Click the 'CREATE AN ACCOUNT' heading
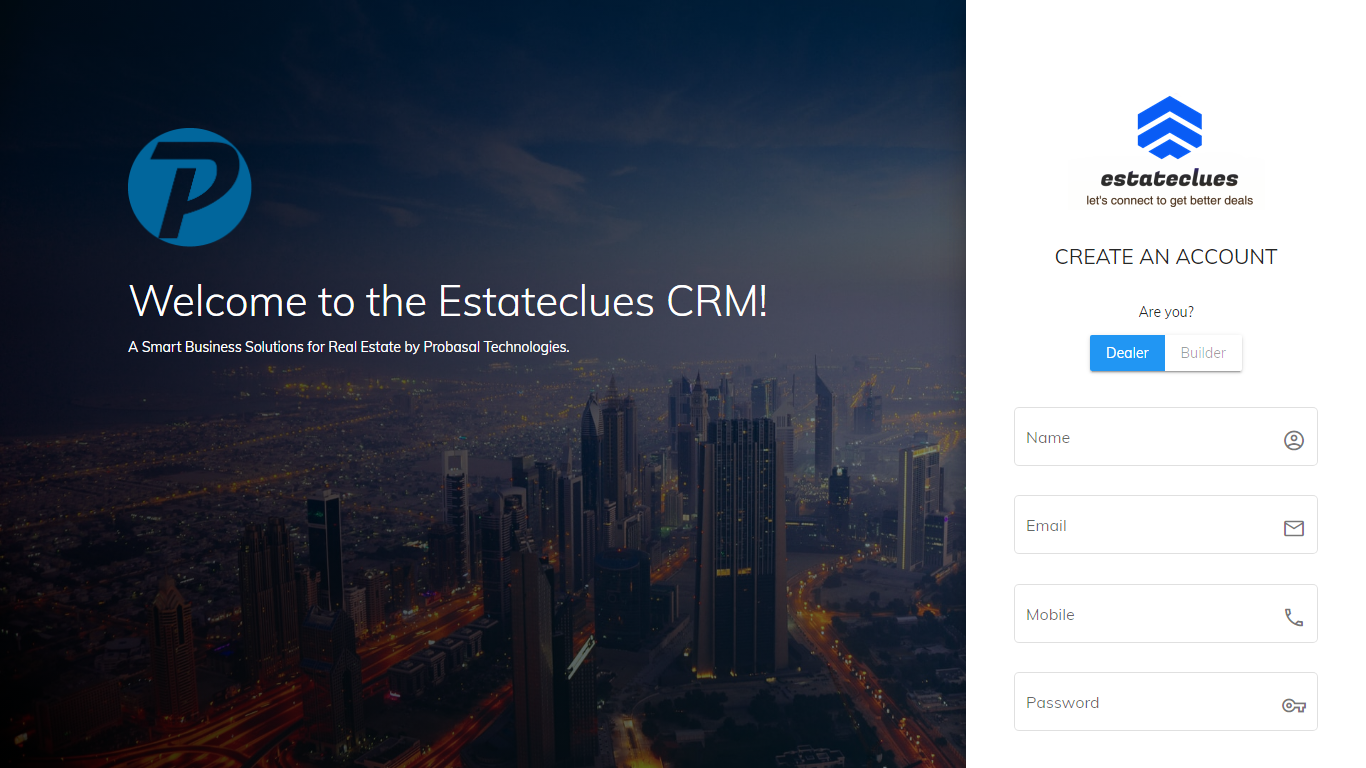This screenshot has width=1366, height=768. [x=1166, y=257]
